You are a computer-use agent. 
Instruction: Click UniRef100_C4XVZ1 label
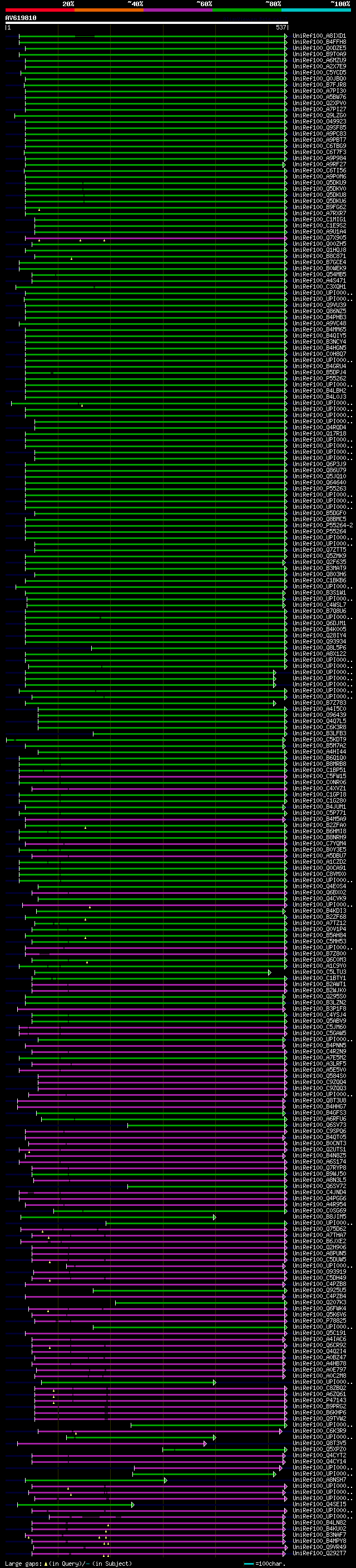(319, 788)
